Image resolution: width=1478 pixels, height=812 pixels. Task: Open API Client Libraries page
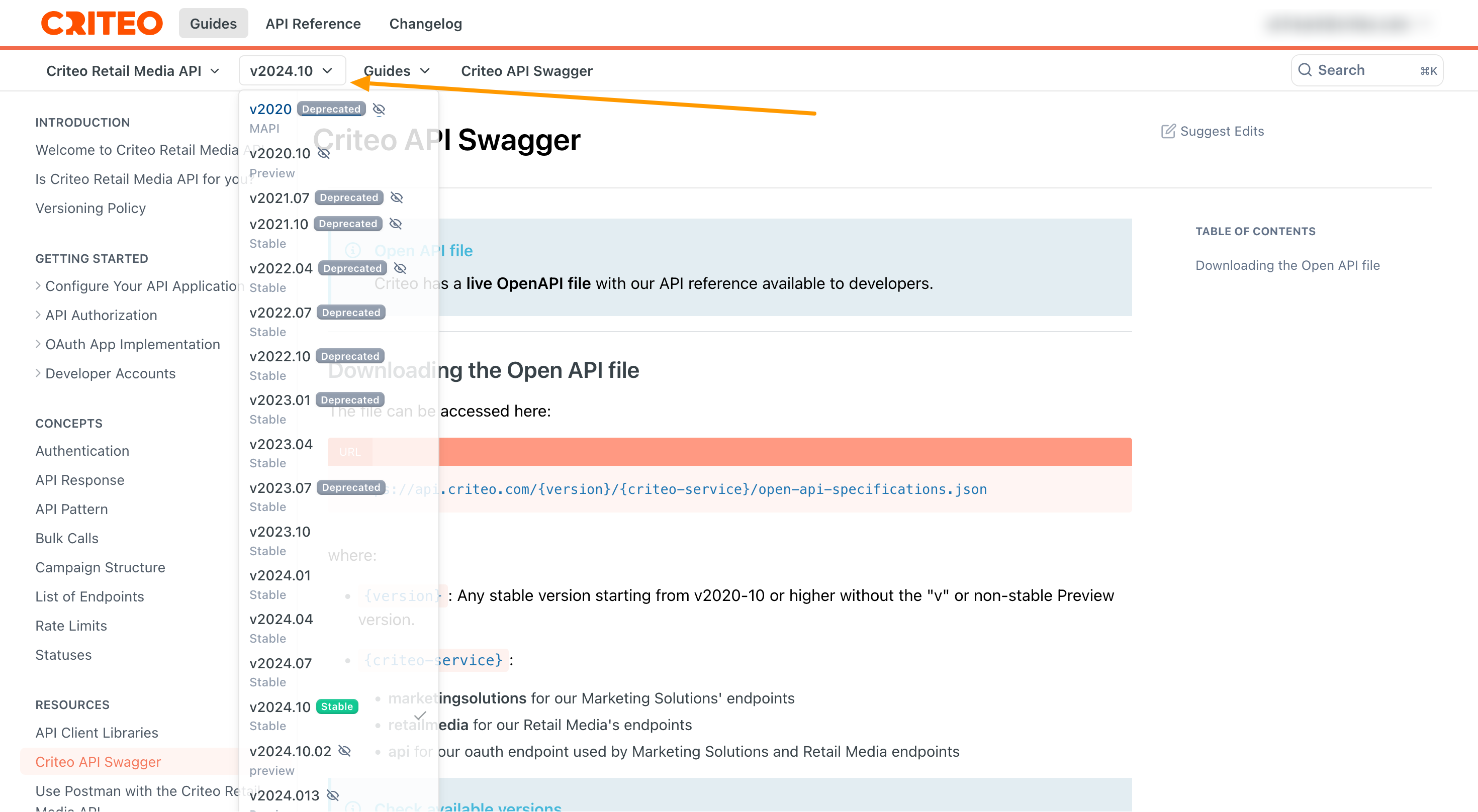[97, 733]
